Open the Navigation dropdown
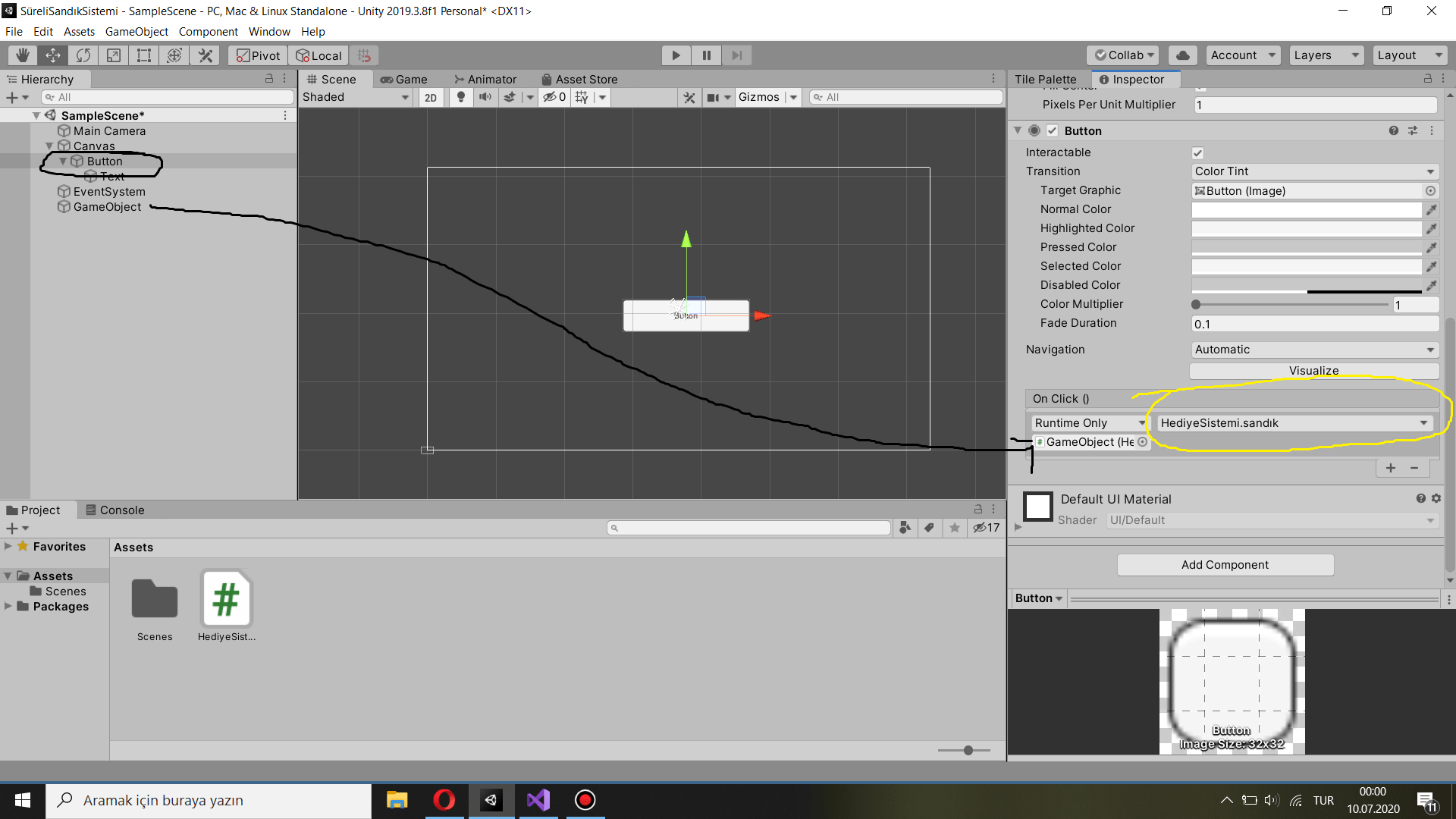The height and width of the screenshot is (819, 1456). 1314,350
